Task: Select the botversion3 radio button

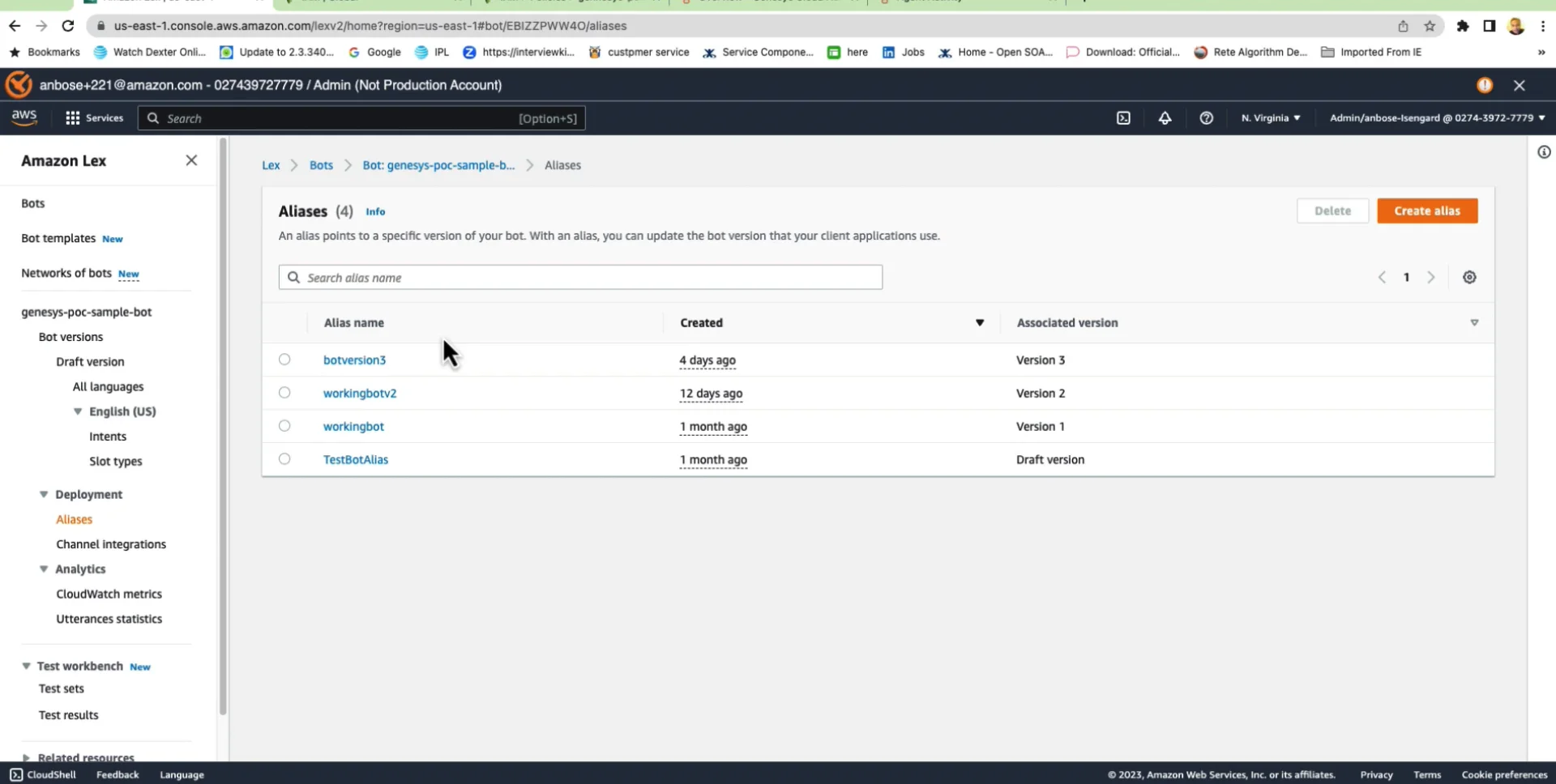Action: point(284,359)
